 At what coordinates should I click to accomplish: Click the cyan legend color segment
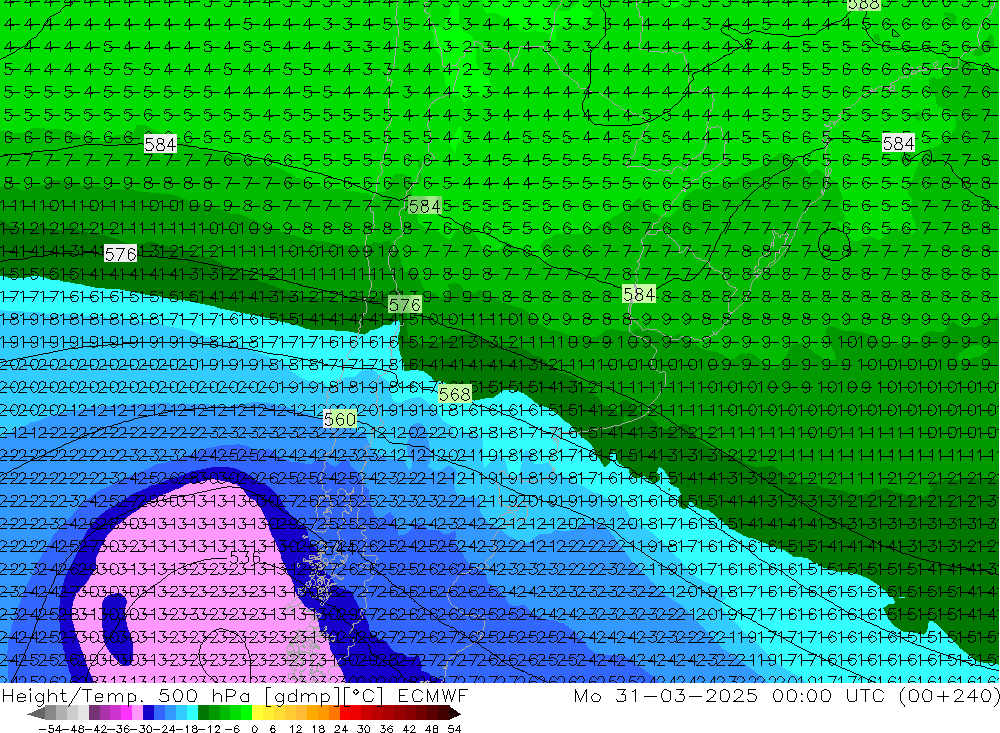tap(192, 713)
